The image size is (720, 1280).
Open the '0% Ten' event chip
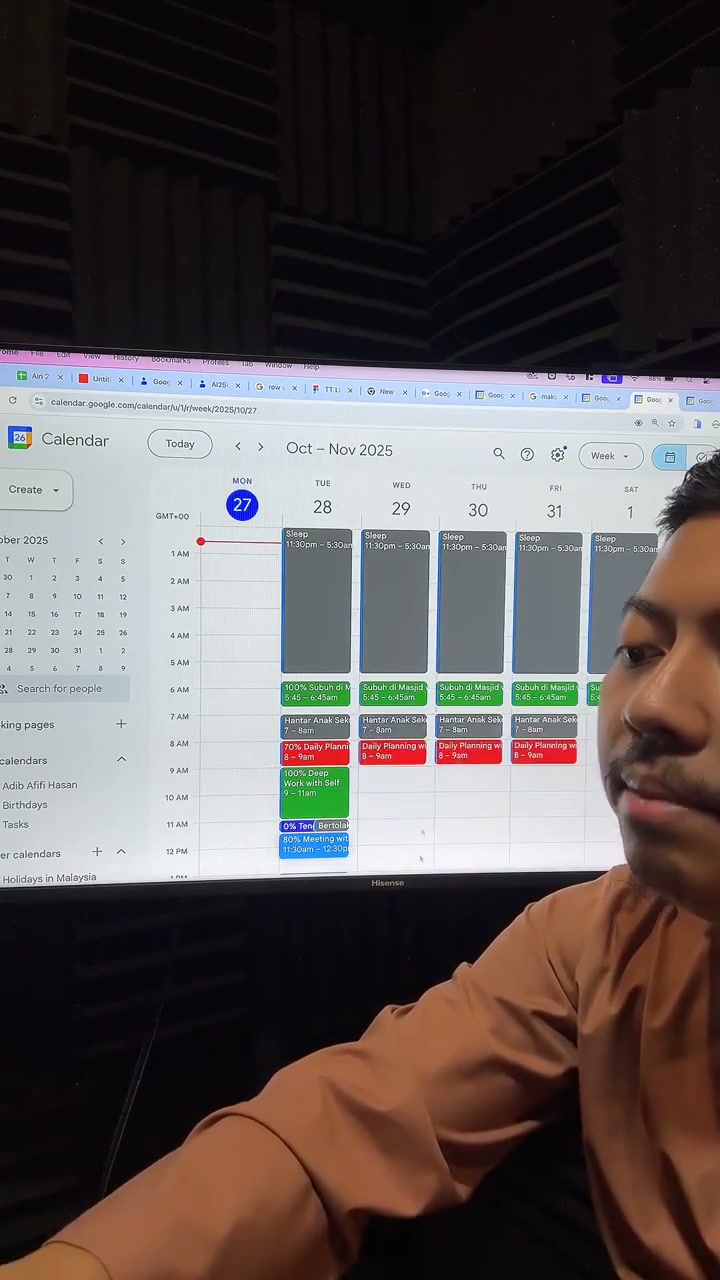pyautogui.click(x=298, y=826)
